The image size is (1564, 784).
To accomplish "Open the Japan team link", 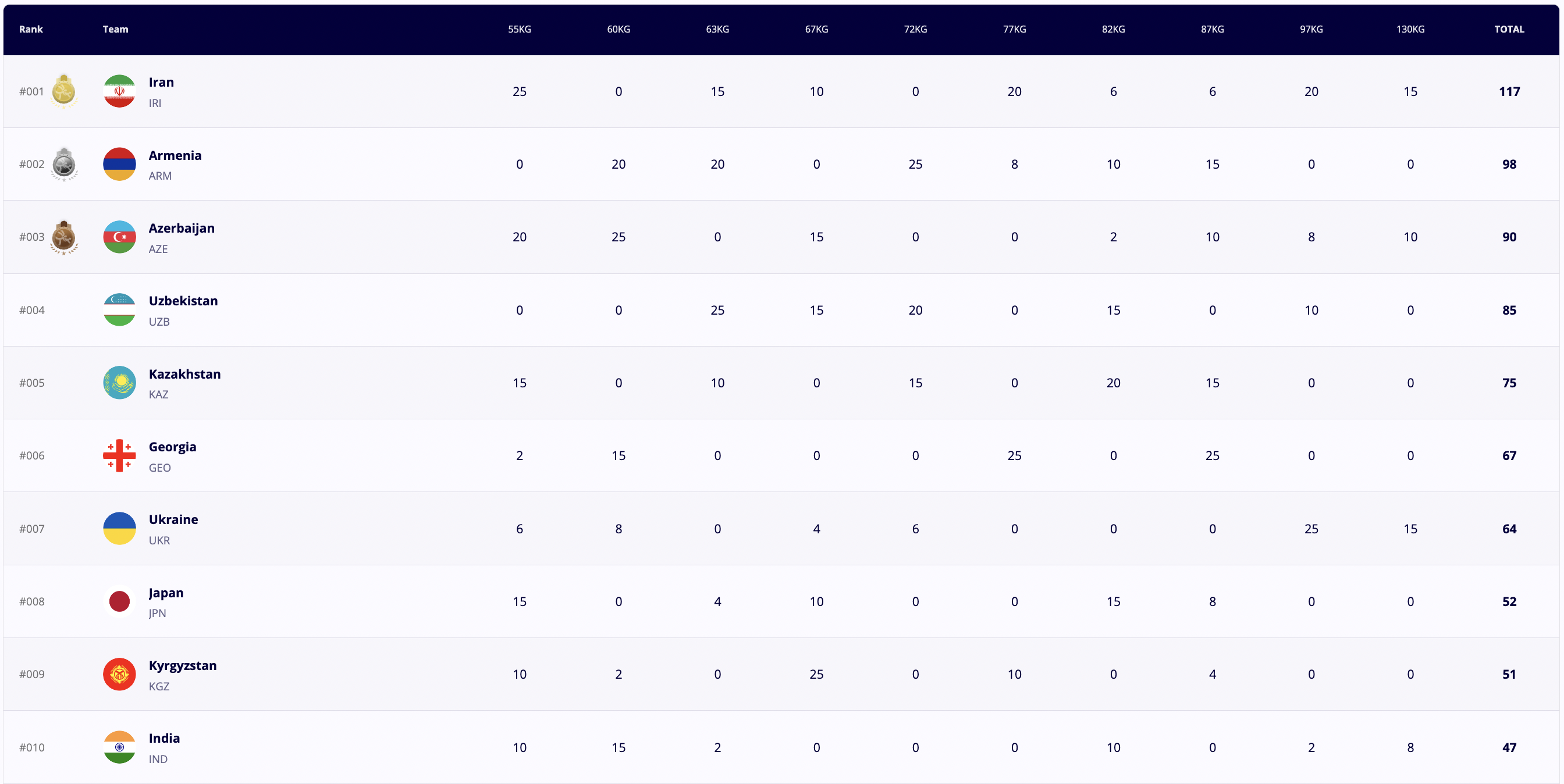I will pyautogui.click(x=166, y=593).
